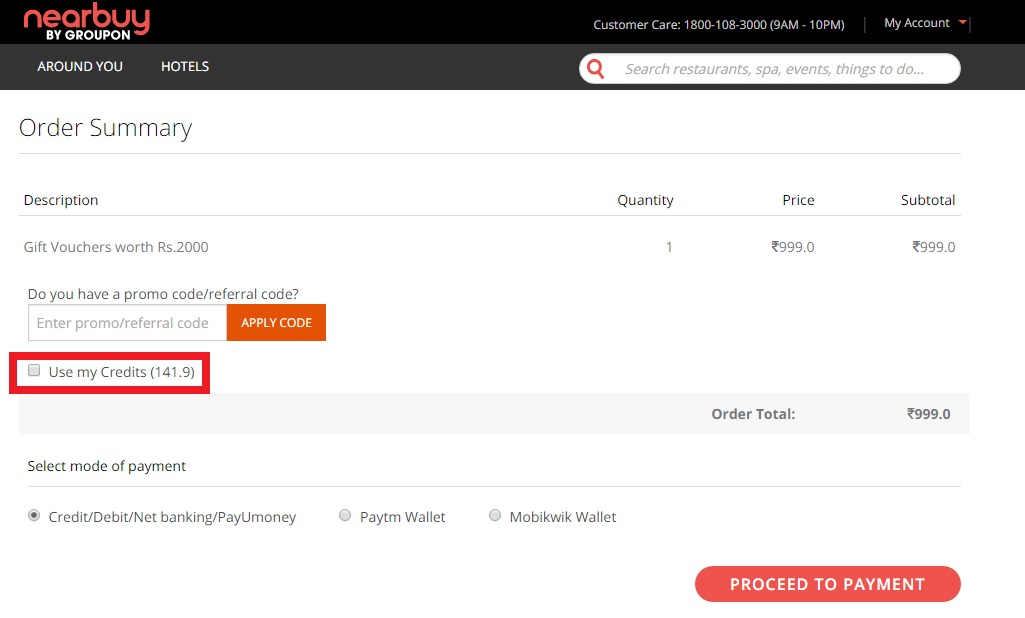Click the promo/referral code input field
The width and height of the screenshot is (1025, 618).
[x=127, y=322]
